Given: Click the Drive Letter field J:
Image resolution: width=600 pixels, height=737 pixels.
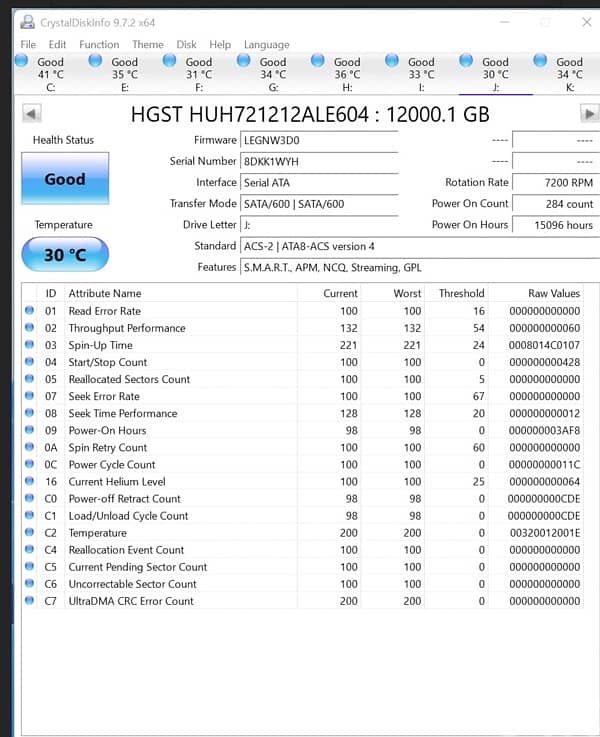Looking at the screenshot, I should coord(319,225).
